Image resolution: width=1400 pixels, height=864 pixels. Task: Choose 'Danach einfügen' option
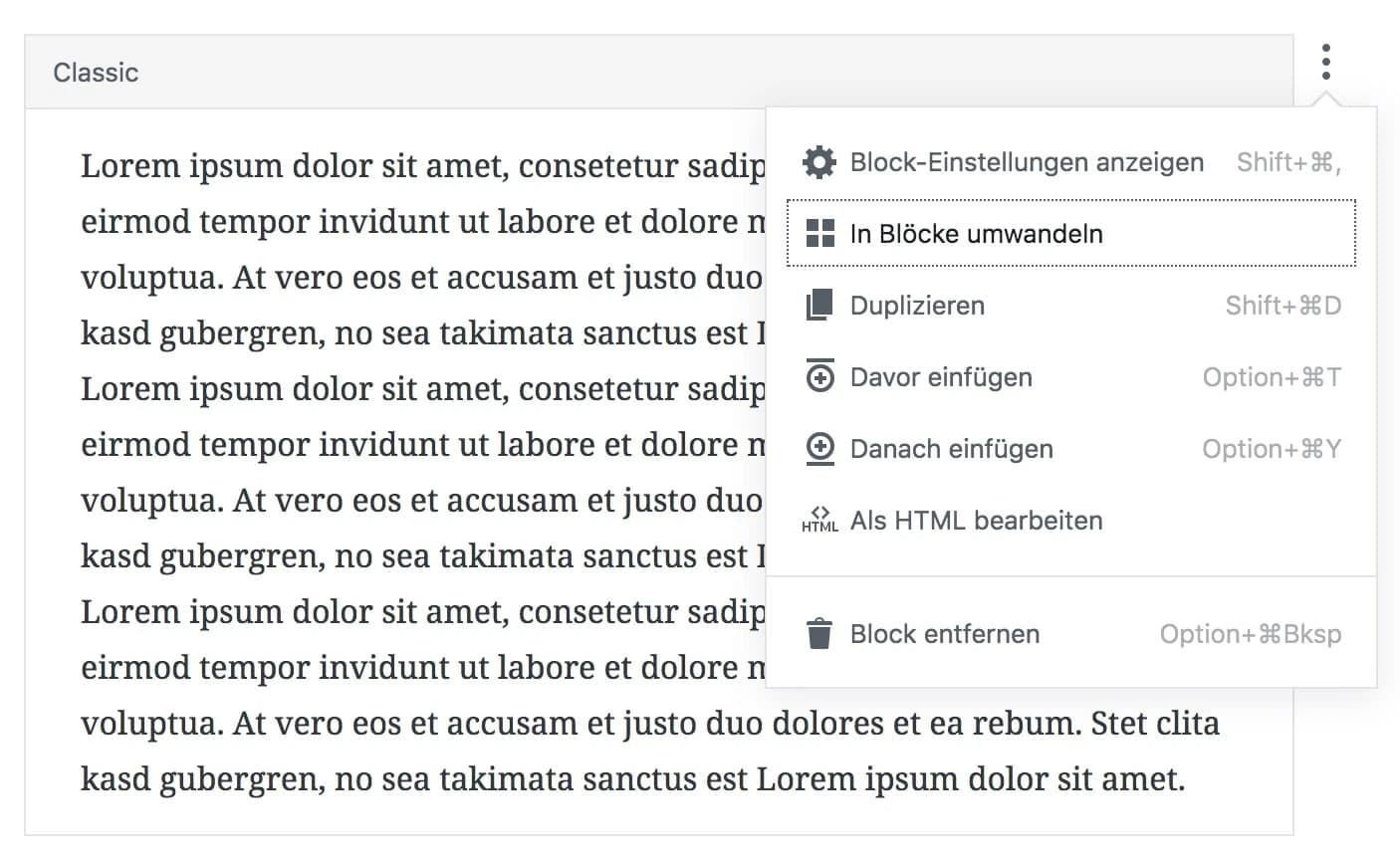tap(951, 449)
